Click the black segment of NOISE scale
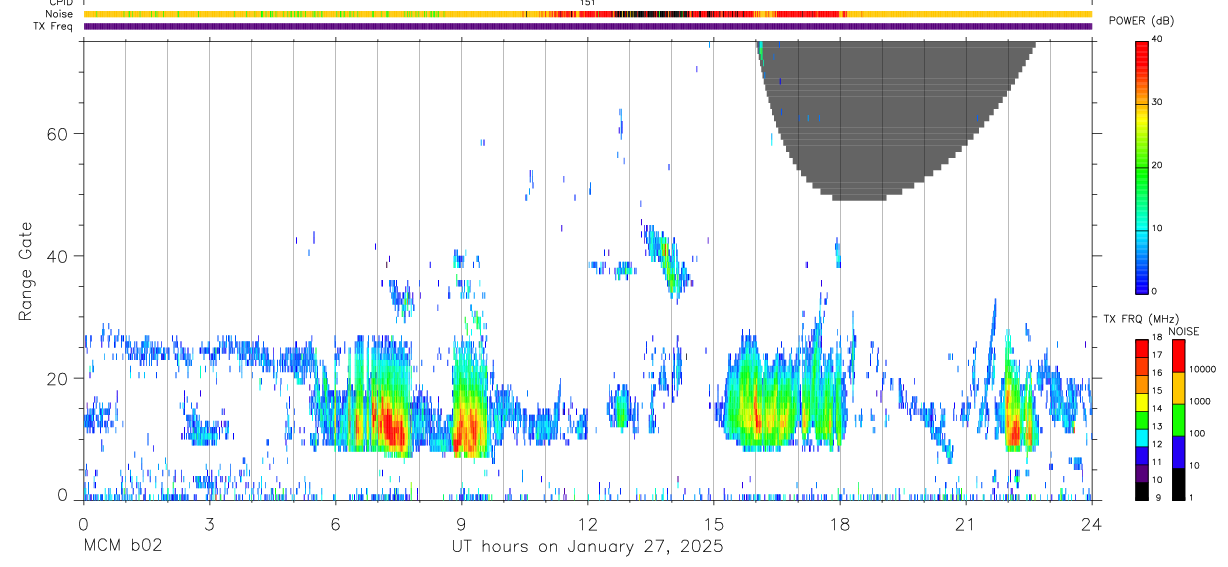 [1179, 484]
